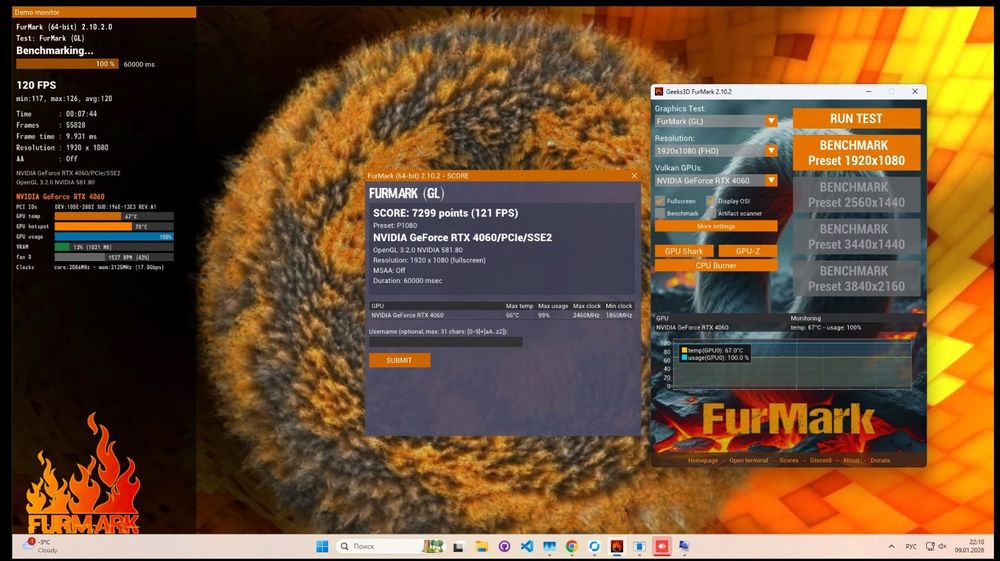Click the VRAM usage bar in monitor
Screen dimensions: 1000x561
click(114, 247)
